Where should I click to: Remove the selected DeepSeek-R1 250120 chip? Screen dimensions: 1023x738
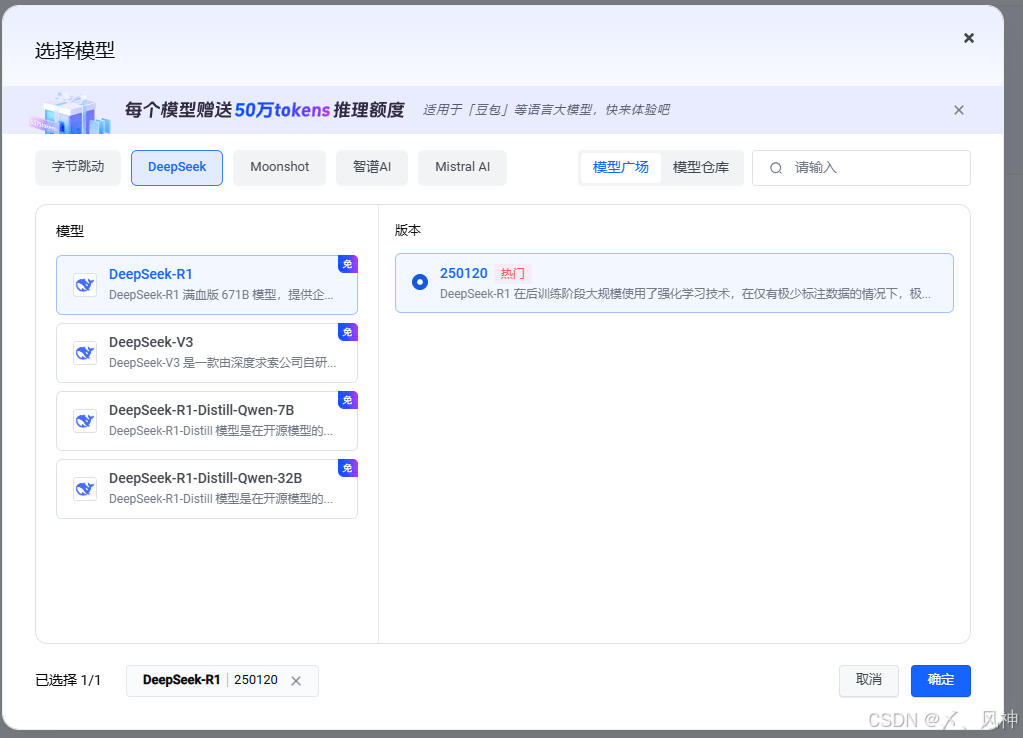(x=296, y=681)
